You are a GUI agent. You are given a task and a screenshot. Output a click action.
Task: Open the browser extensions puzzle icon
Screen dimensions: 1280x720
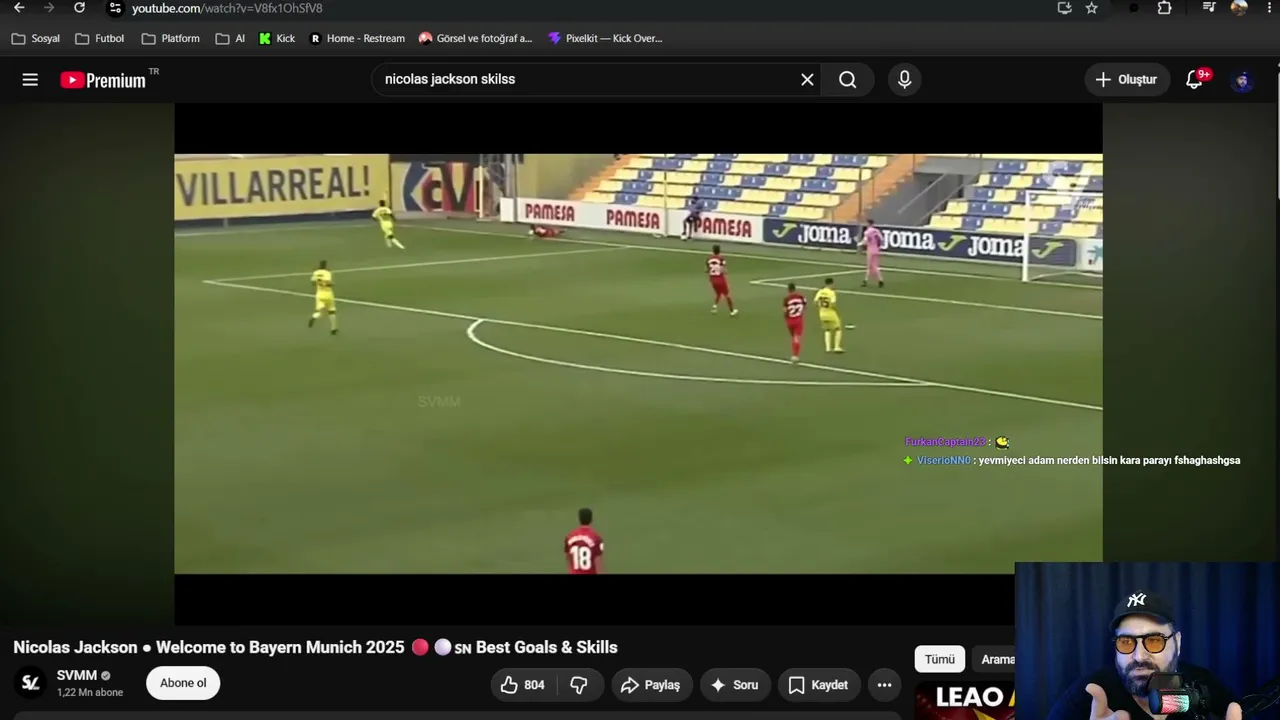1164,8
